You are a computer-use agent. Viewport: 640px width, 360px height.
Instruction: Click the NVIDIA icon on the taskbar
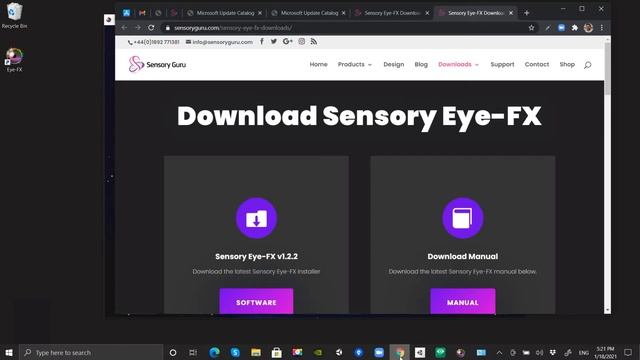pyautogui.click(x=318, y=352)
